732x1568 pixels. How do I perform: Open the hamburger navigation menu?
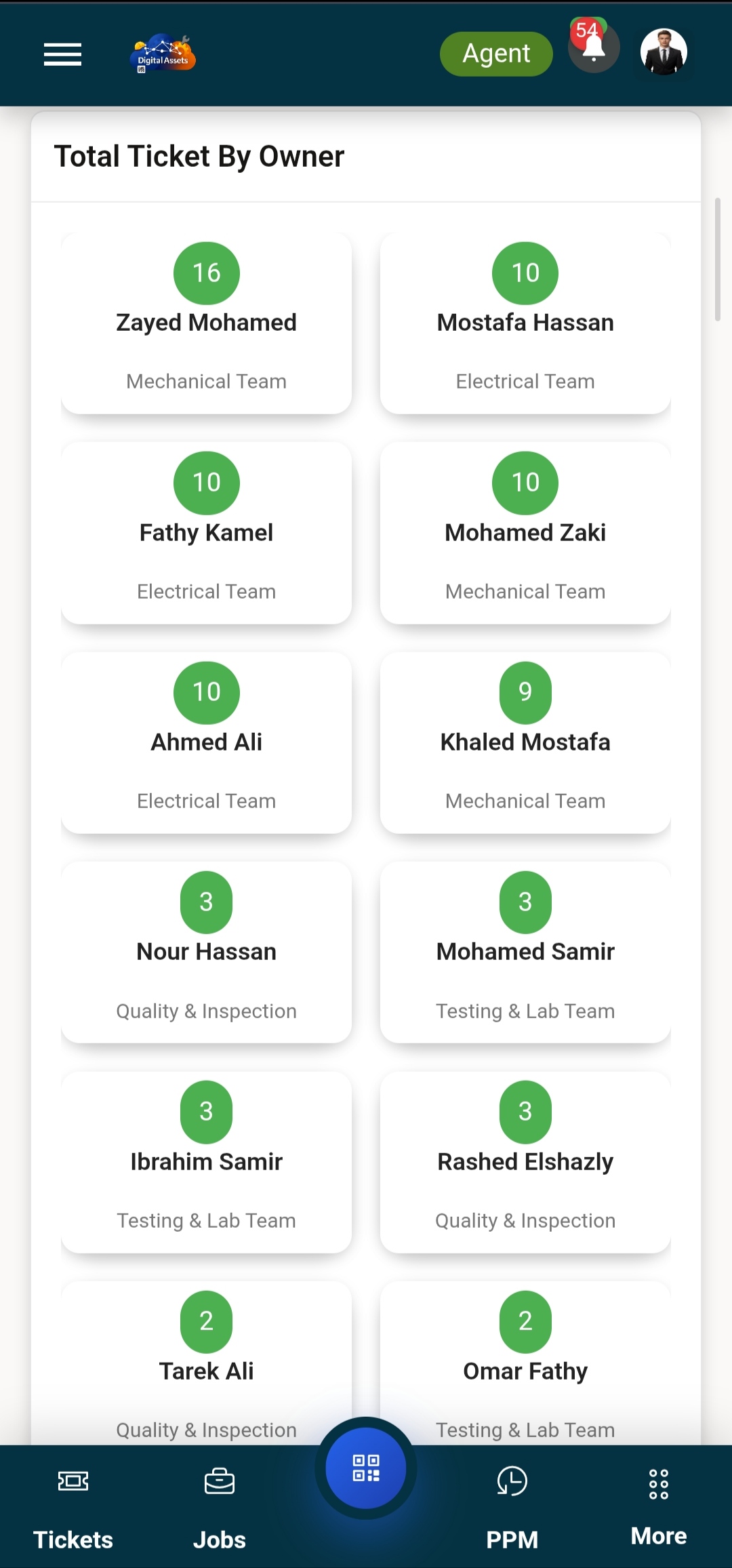[x=62, y=54]
